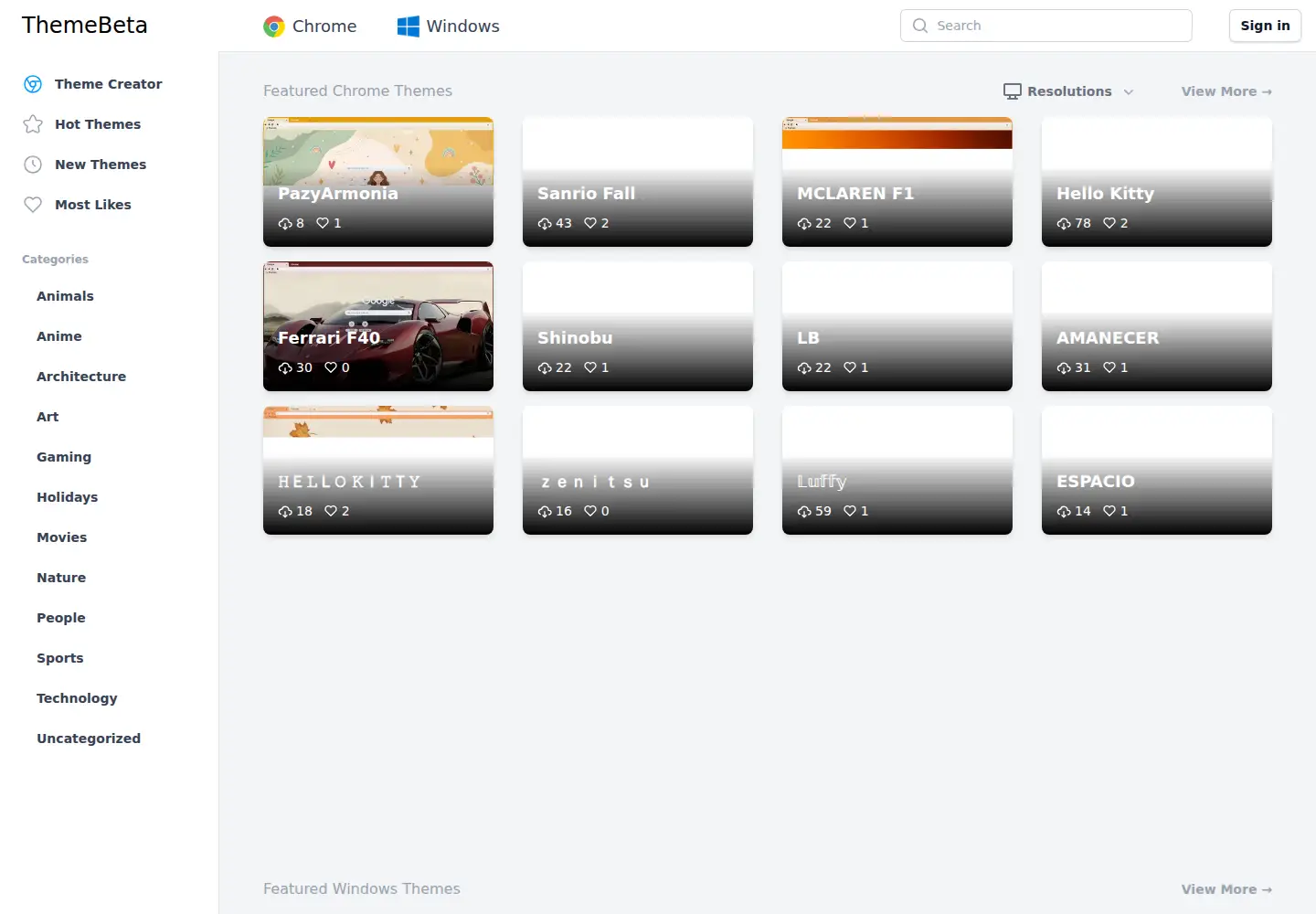The height and width of the screenshot is (914, 1316).
Task: Click the heart icon on Sanrio Fall card
Action: tap(590, 223)
